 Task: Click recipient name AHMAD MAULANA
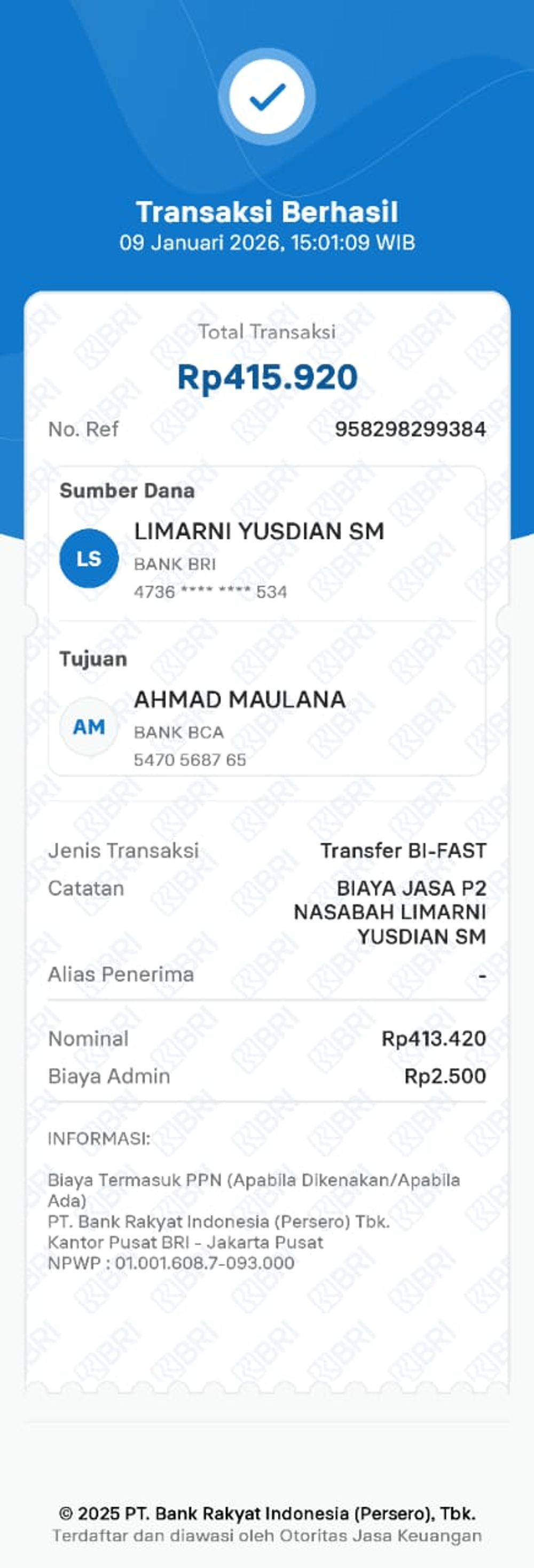coord(239,700)
